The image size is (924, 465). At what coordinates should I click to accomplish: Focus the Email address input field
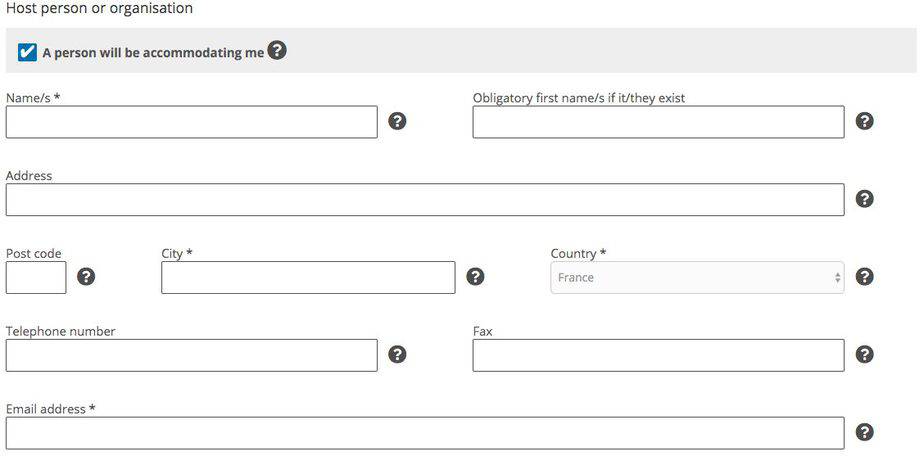[425, 433]
